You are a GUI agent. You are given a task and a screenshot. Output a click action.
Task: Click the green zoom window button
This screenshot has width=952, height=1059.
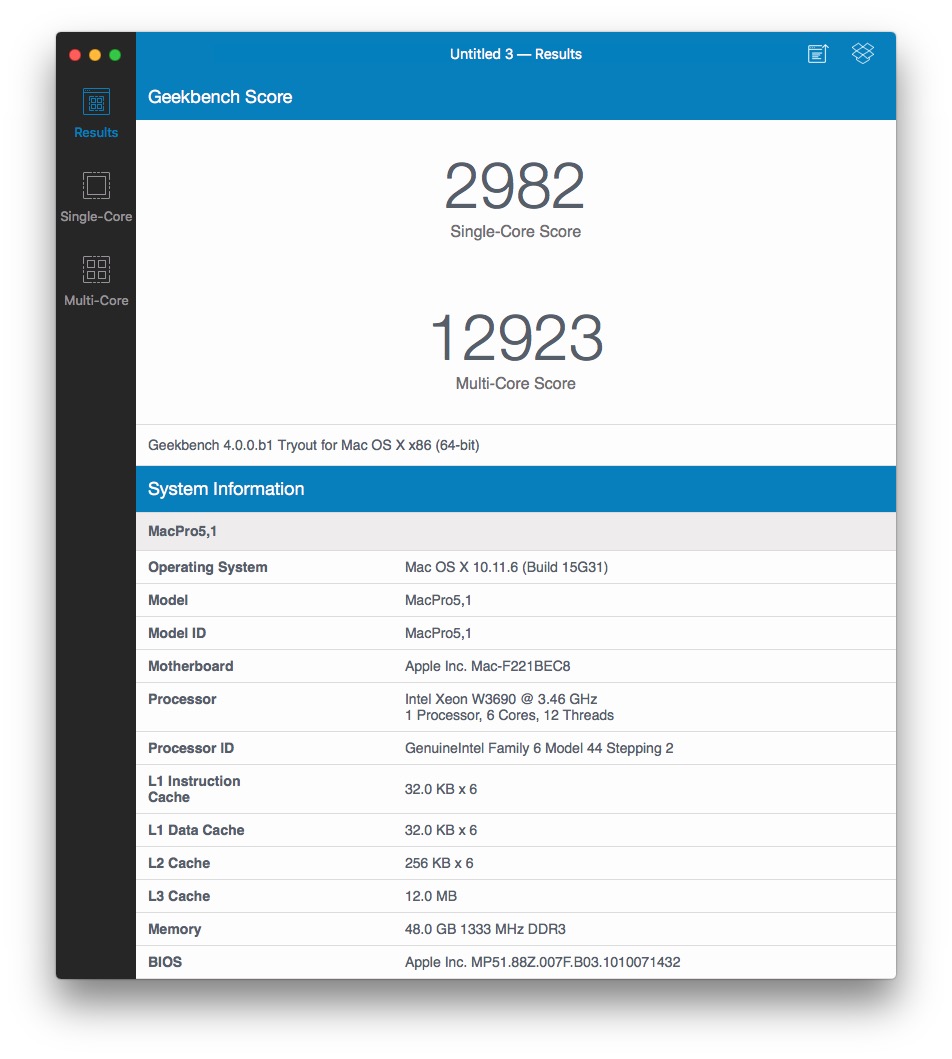point(115,55)
